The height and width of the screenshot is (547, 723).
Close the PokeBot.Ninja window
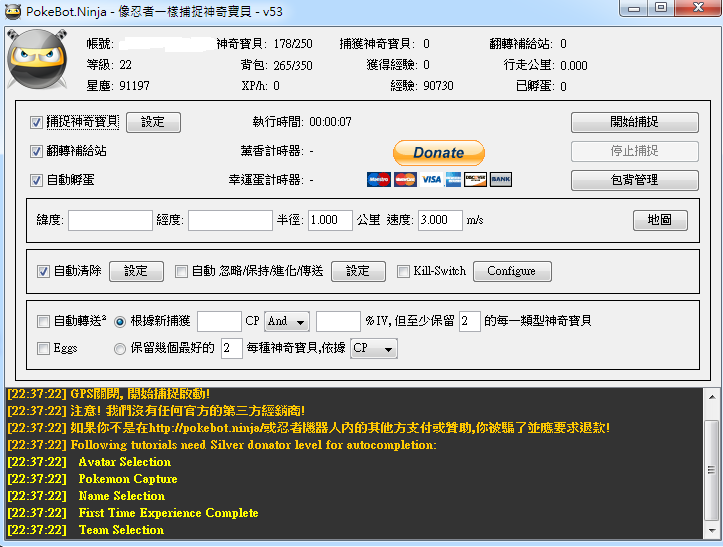(699, 8)
